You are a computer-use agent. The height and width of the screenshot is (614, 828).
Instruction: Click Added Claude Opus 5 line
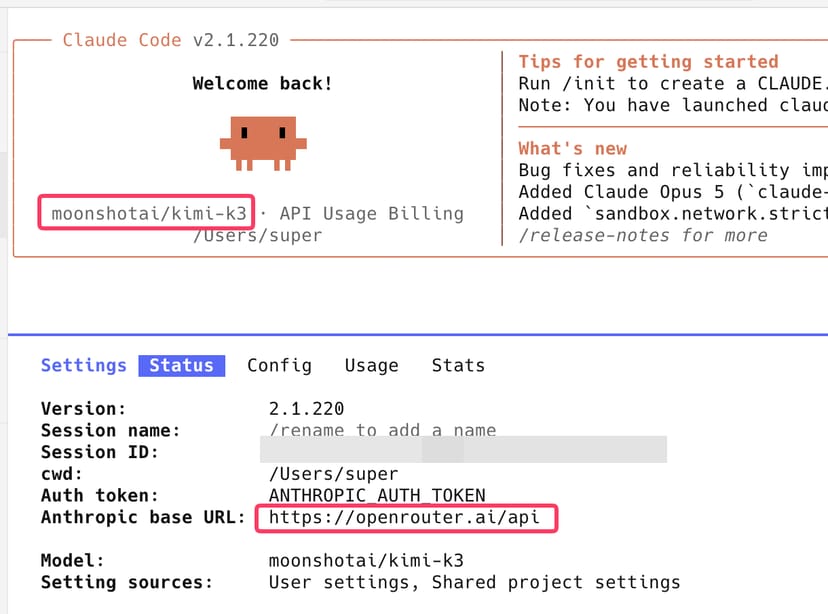673,192
